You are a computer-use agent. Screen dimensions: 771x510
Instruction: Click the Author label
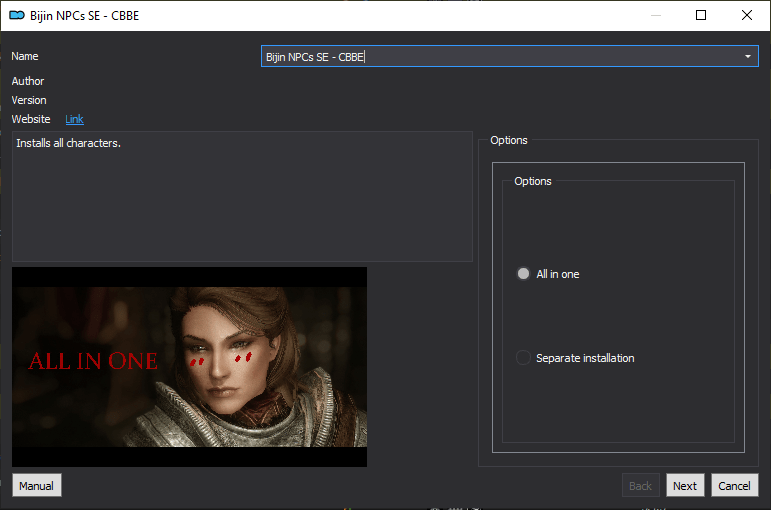coord(28,81)
